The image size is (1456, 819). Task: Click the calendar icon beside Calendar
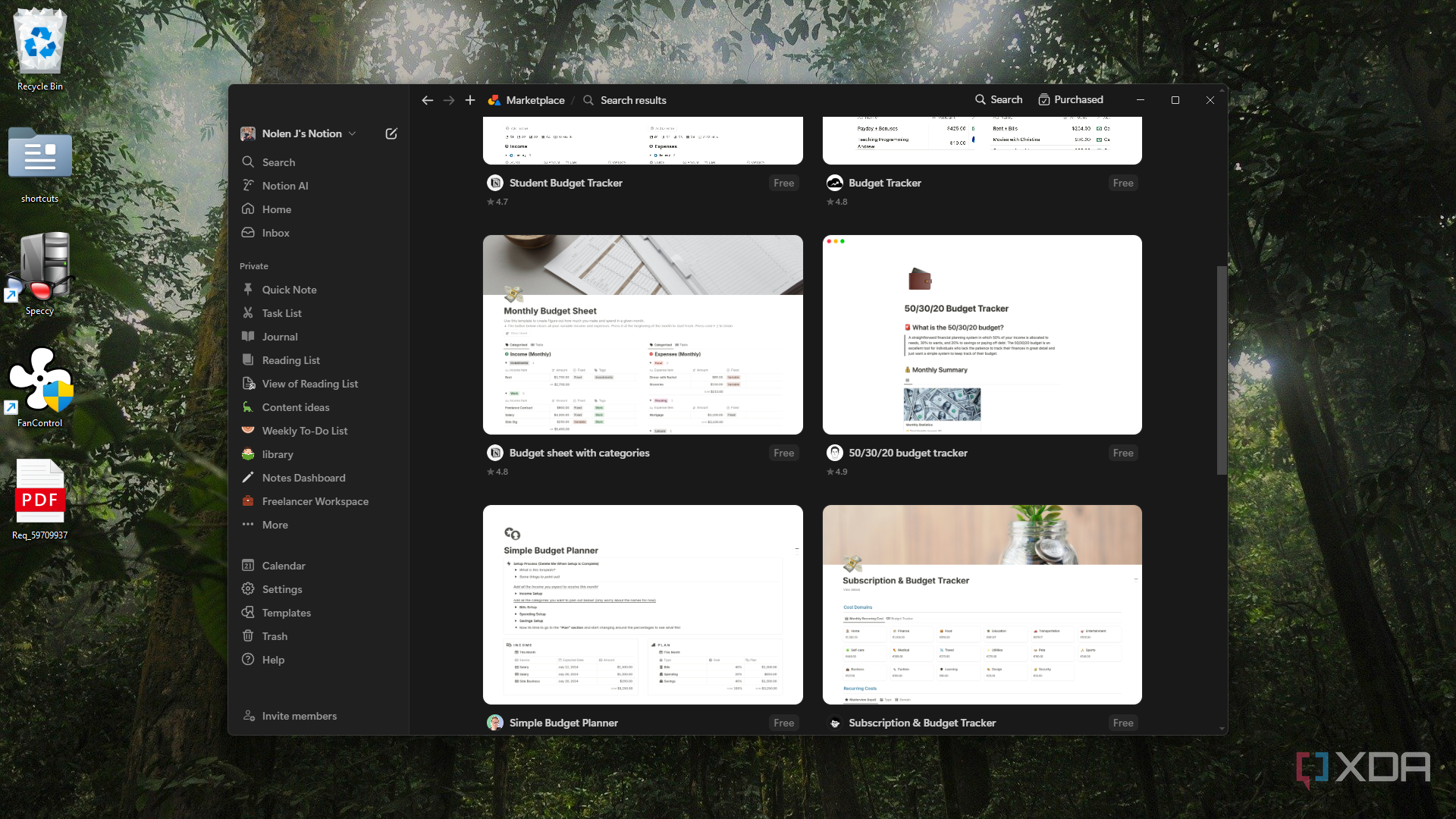(x=248, y=565)
